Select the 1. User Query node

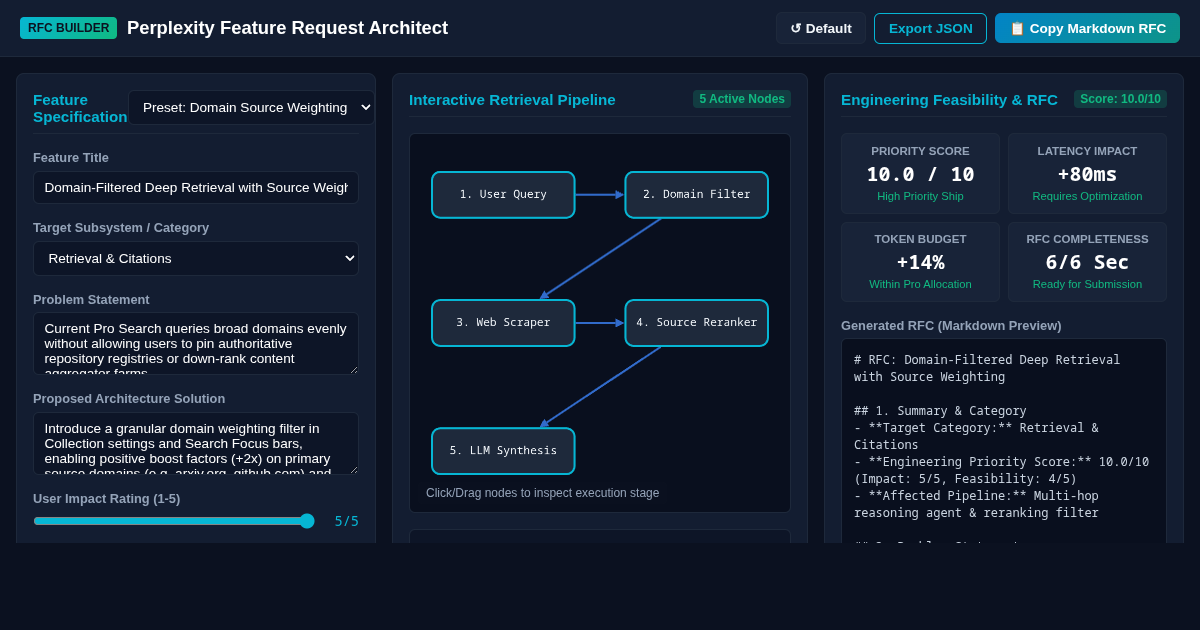[503, 195]
